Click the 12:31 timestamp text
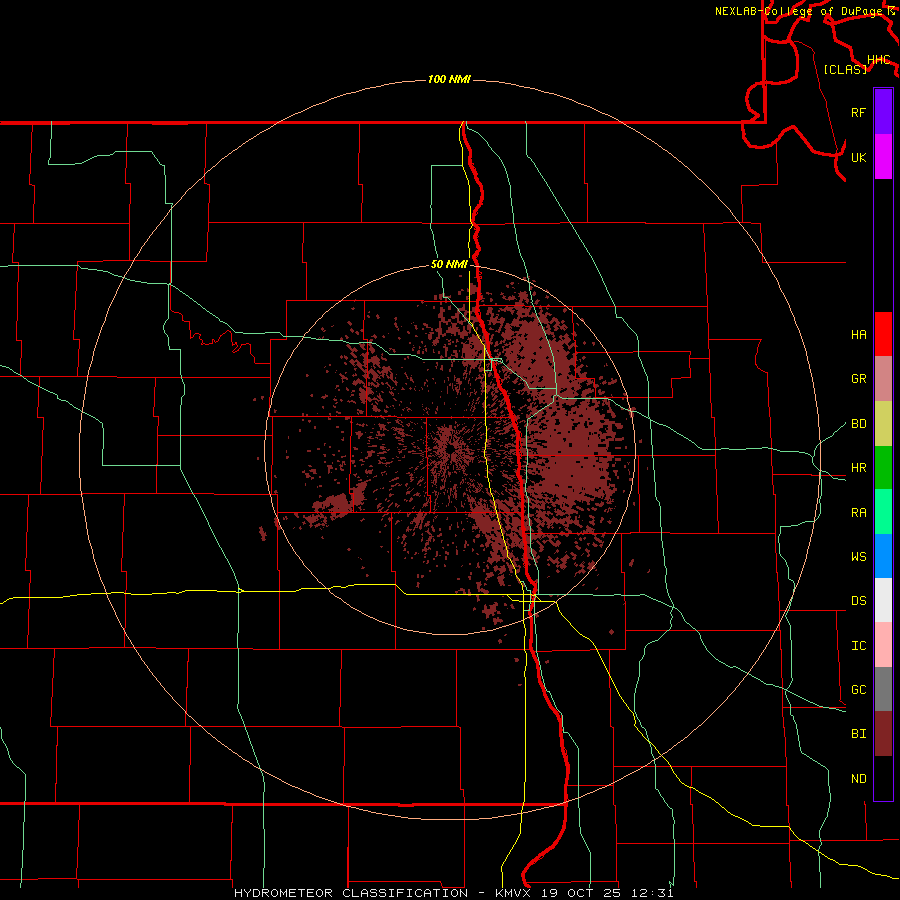Image resolution: width=900 pixels, height=900 pixels. click(x=652, y=893)
